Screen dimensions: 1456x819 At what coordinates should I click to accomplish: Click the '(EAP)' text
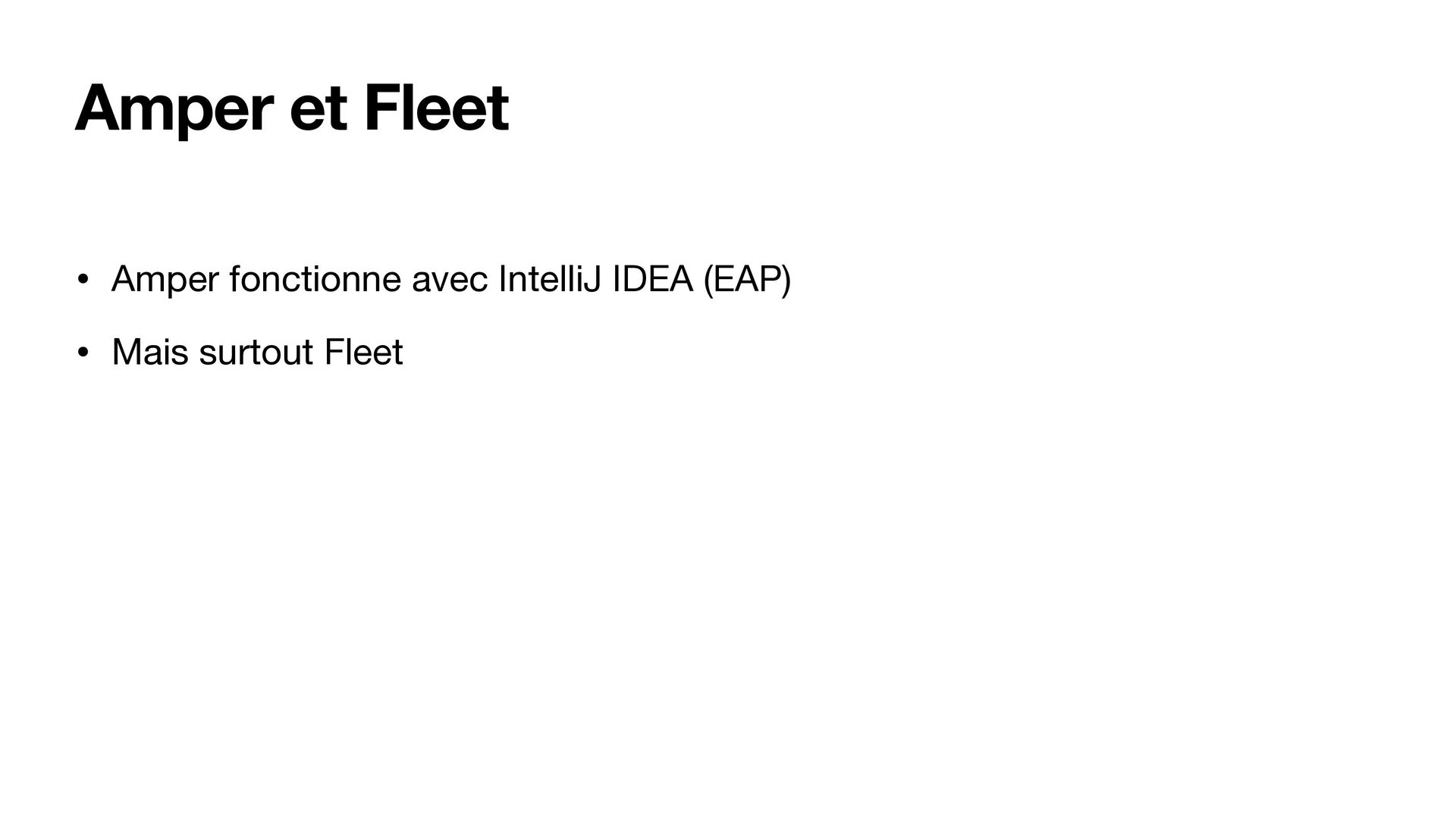(747, 281)
